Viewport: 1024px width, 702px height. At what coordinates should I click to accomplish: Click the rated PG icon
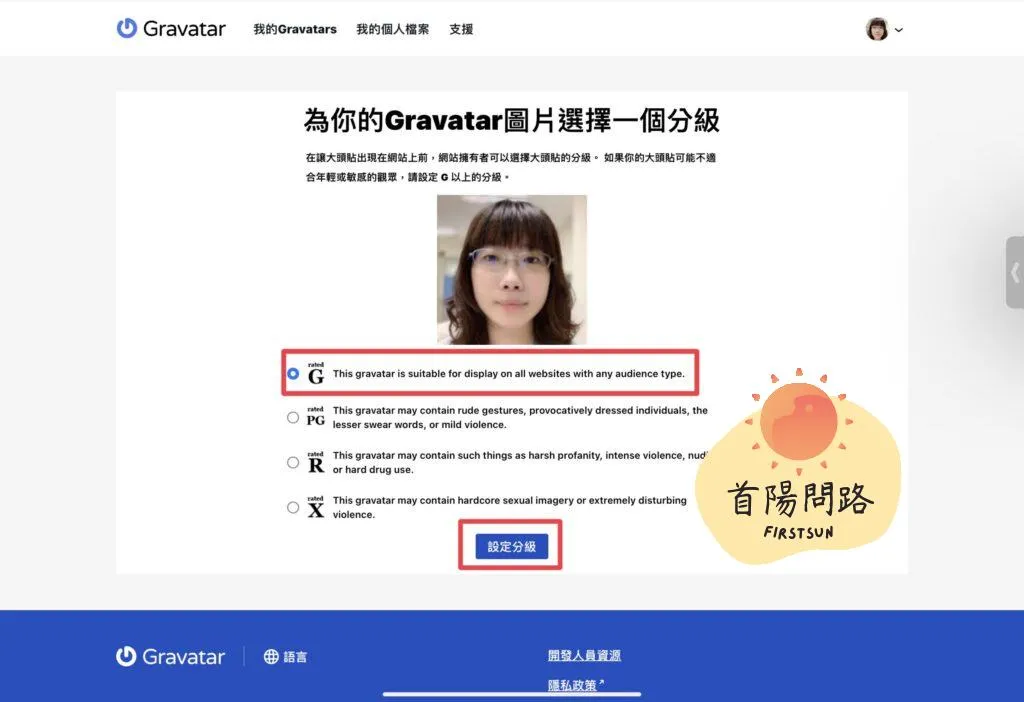coord(316,417)
